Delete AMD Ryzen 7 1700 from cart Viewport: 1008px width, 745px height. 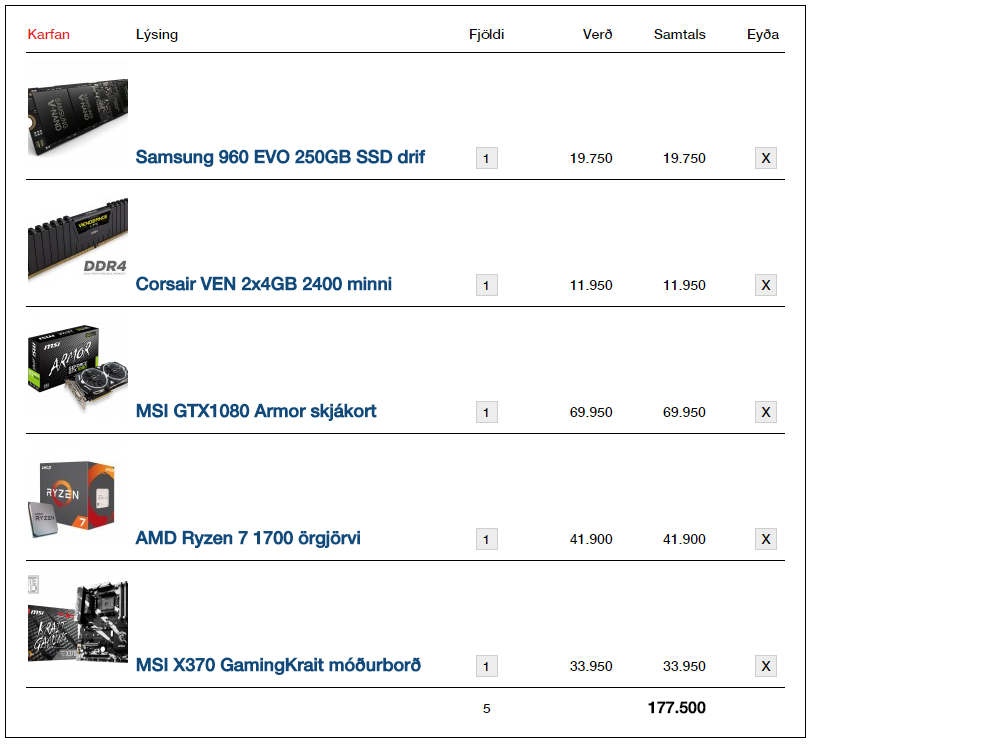click(766, 539)
